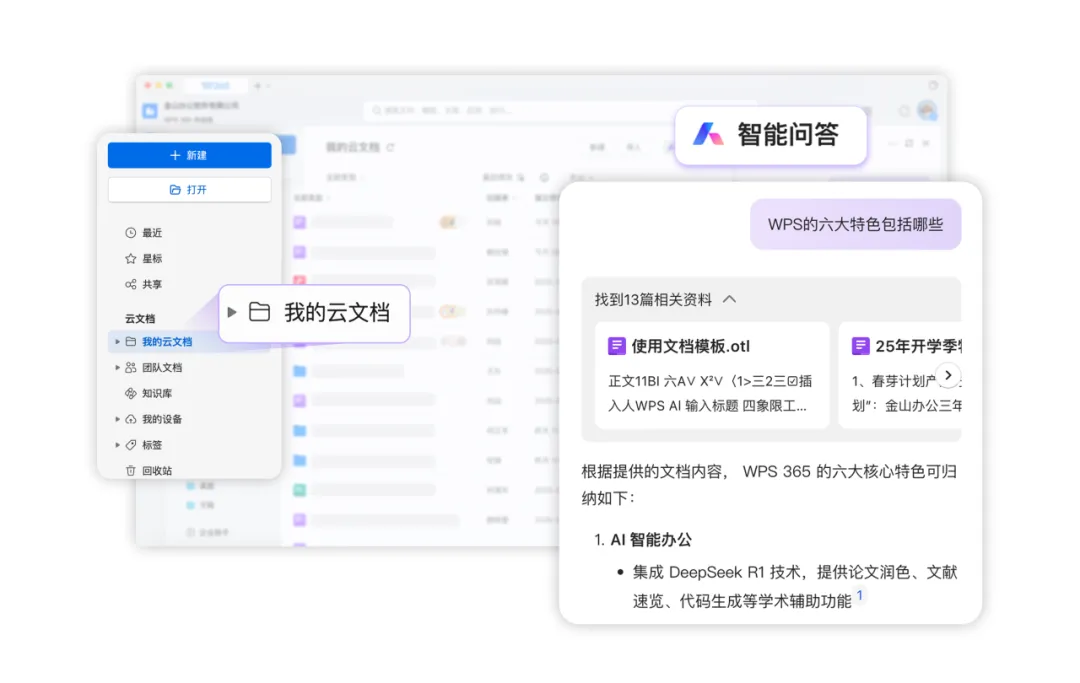Screen dimensions: 1080x683
Task: Expand the sidebar 我的云文档 arrow
Action: 117,342
